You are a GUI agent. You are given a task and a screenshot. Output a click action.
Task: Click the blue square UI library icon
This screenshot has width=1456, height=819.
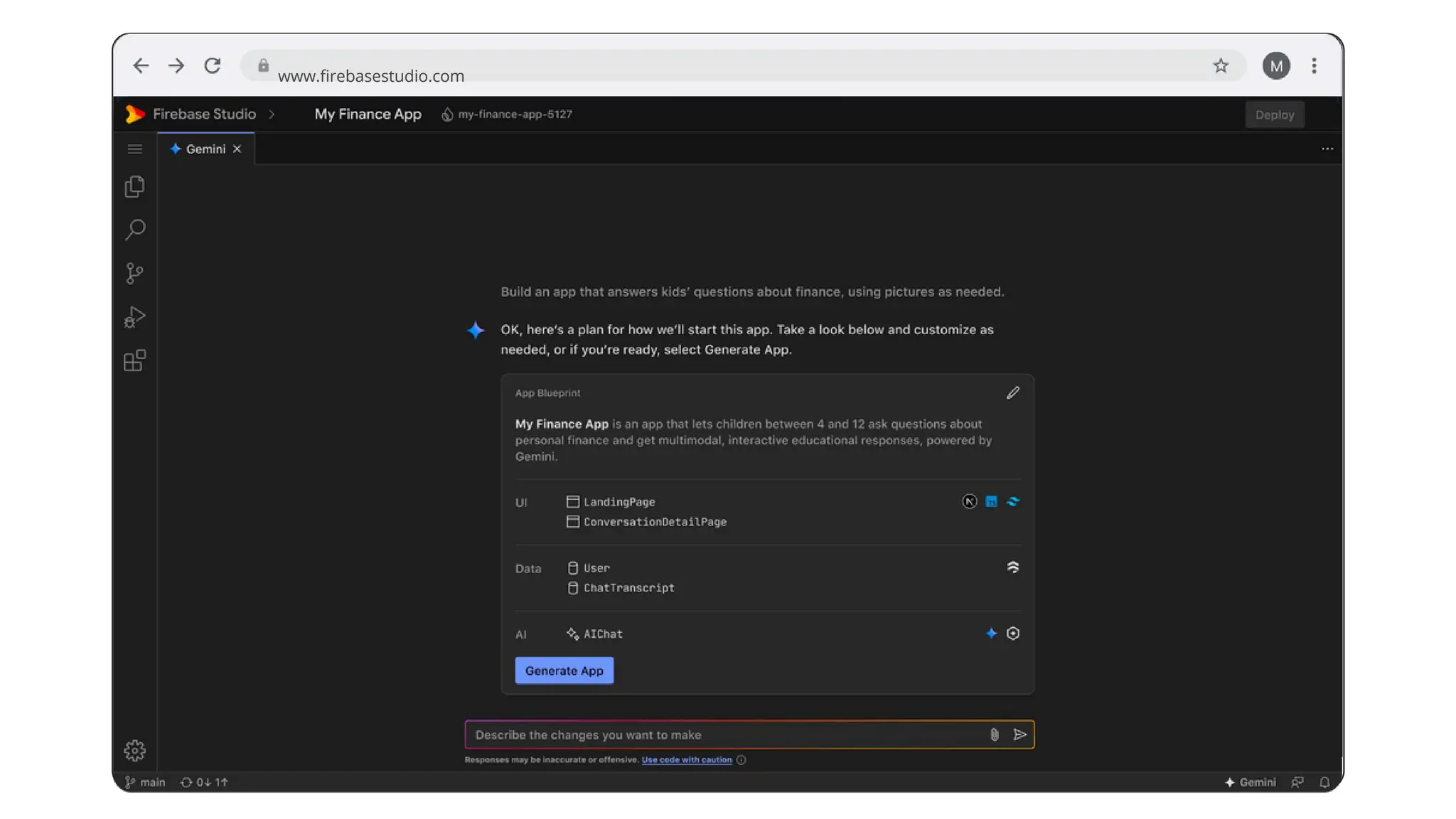[991, 502]
